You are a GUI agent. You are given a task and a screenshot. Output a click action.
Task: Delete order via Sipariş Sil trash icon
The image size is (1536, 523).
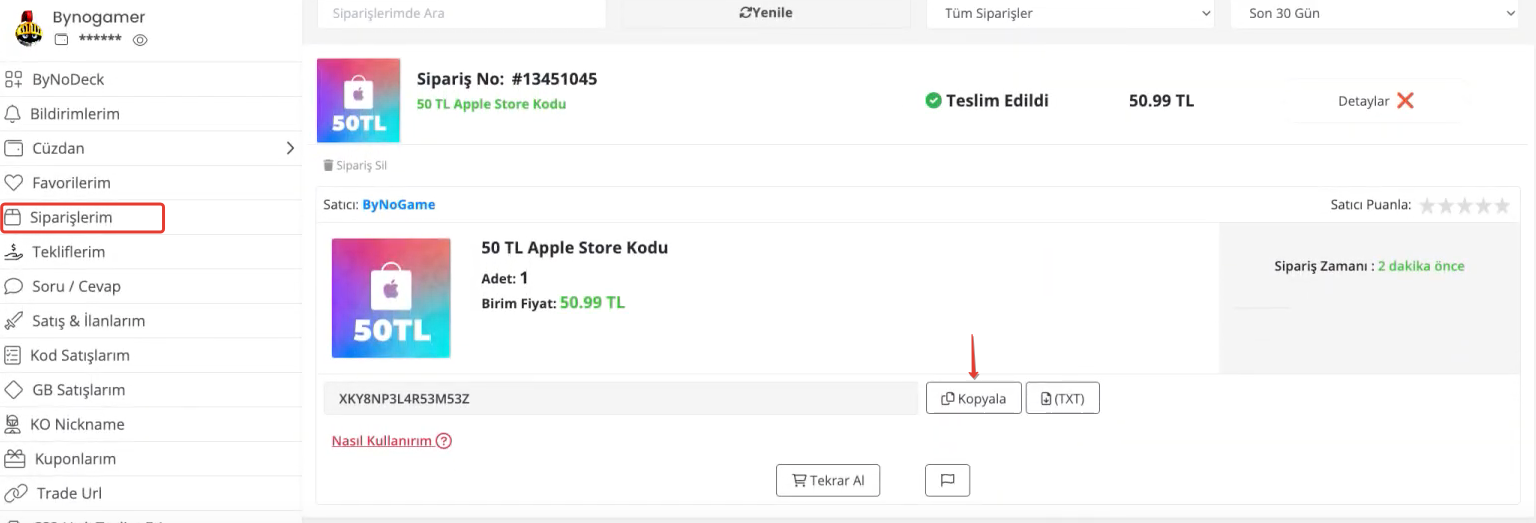click(x=328, y=165)
